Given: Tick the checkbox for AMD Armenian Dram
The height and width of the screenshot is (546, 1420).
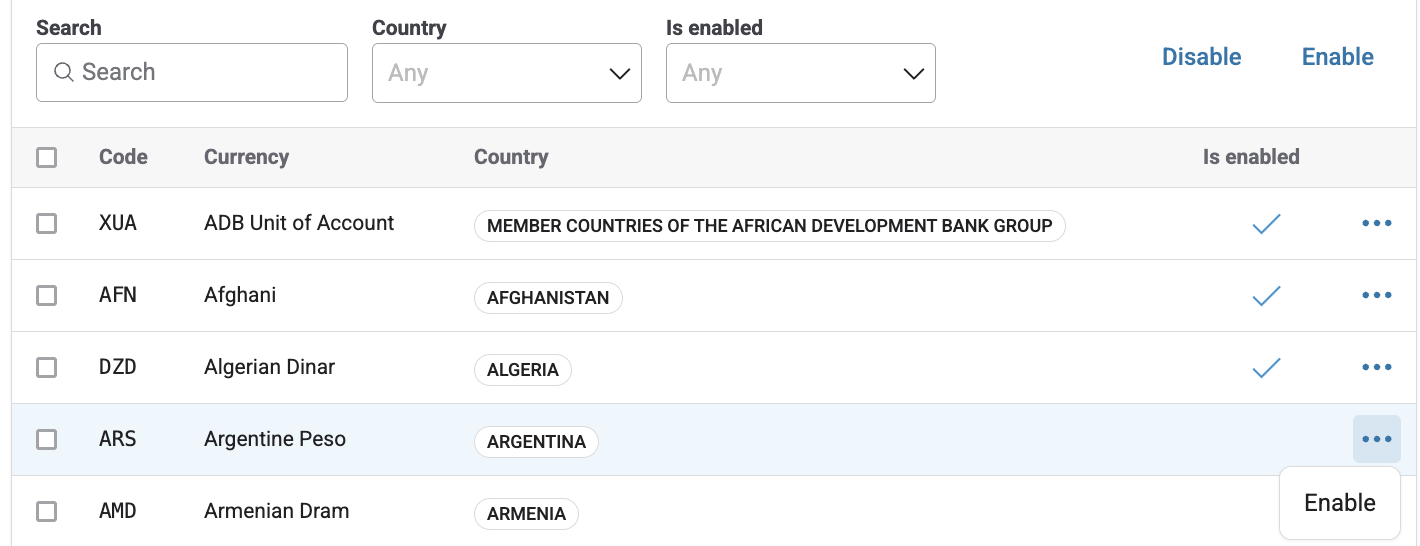Looking at the screenshot, I should (x=46, y=511).
